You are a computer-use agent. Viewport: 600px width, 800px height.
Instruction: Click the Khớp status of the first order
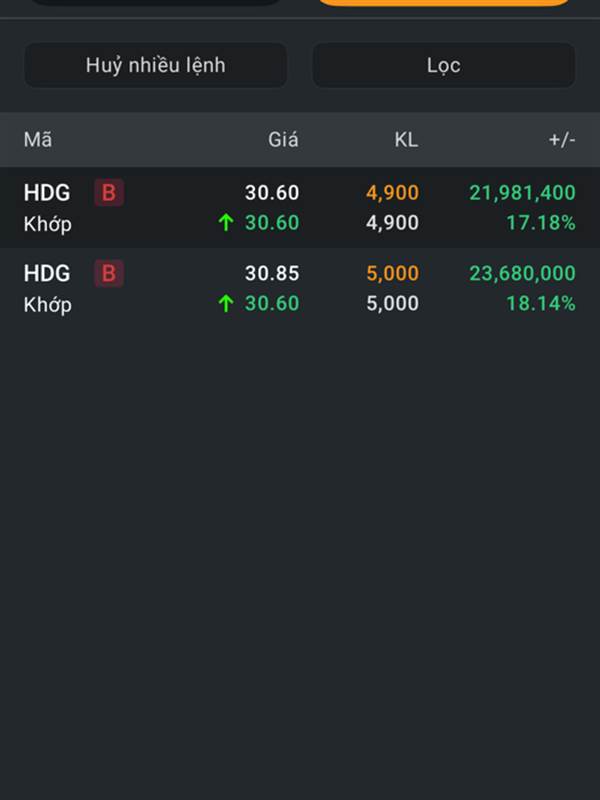[x=48, y=224]
